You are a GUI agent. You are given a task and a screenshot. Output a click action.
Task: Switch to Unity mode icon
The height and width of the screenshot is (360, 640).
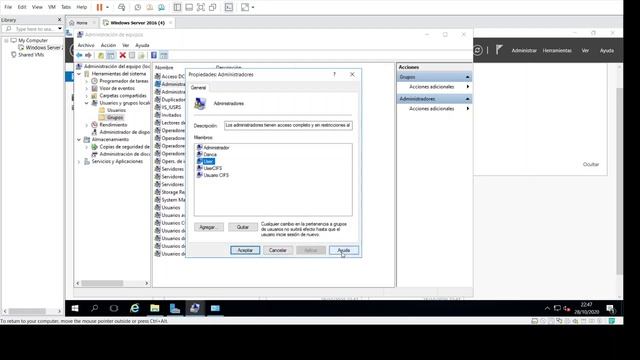point(213,7)
